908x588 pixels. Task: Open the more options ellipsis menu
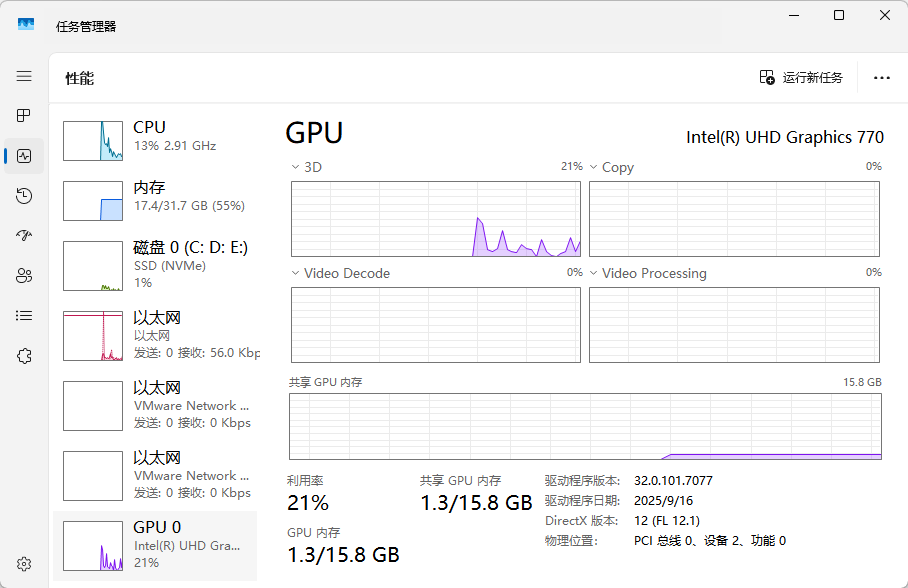point(881,77)
